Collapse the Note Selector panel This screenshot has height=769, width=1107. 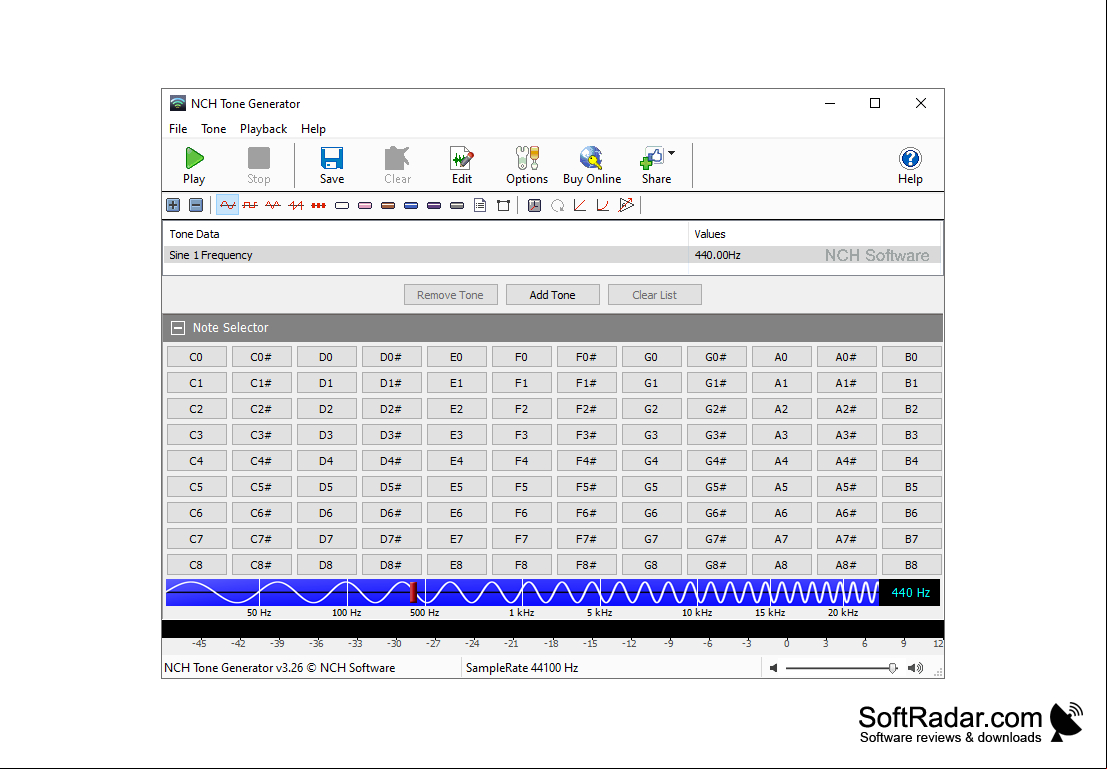(178, 328)
